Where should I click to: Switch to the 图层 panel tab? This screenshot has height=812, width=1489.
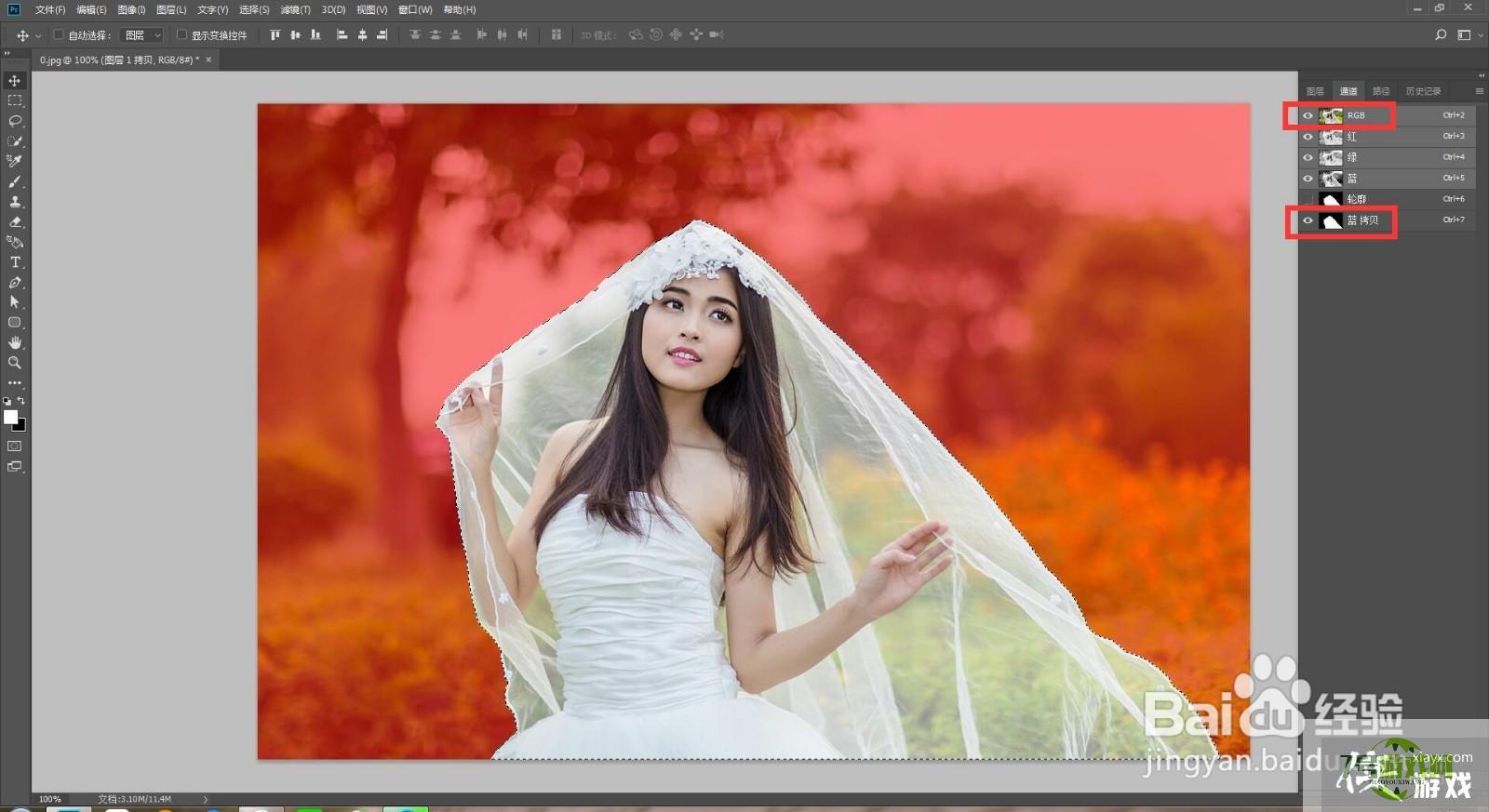coord(1315,91)
